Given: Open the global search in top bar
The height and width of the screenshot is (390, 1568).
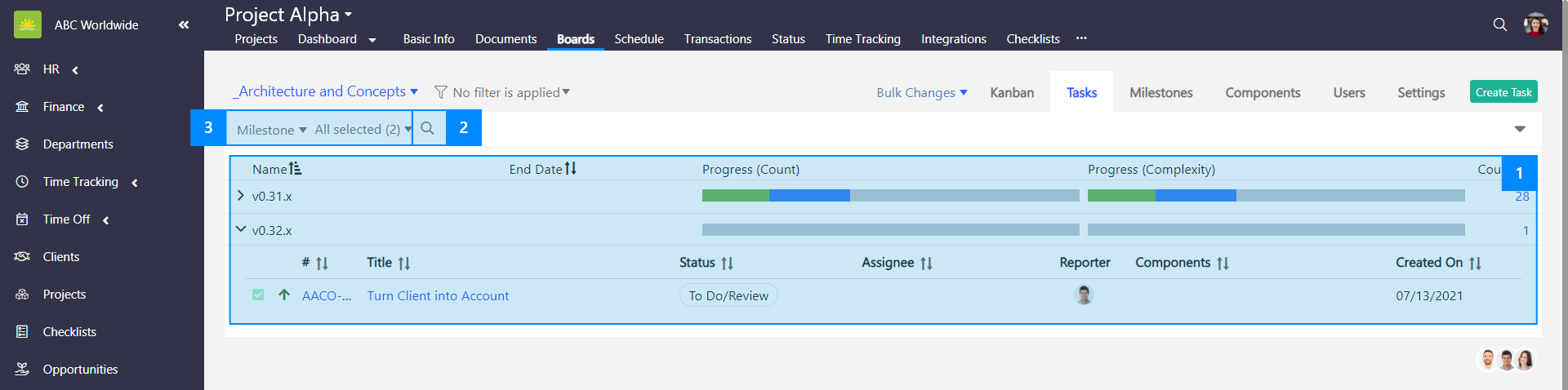Looking at the screenshot, I should click(1499, 24).
